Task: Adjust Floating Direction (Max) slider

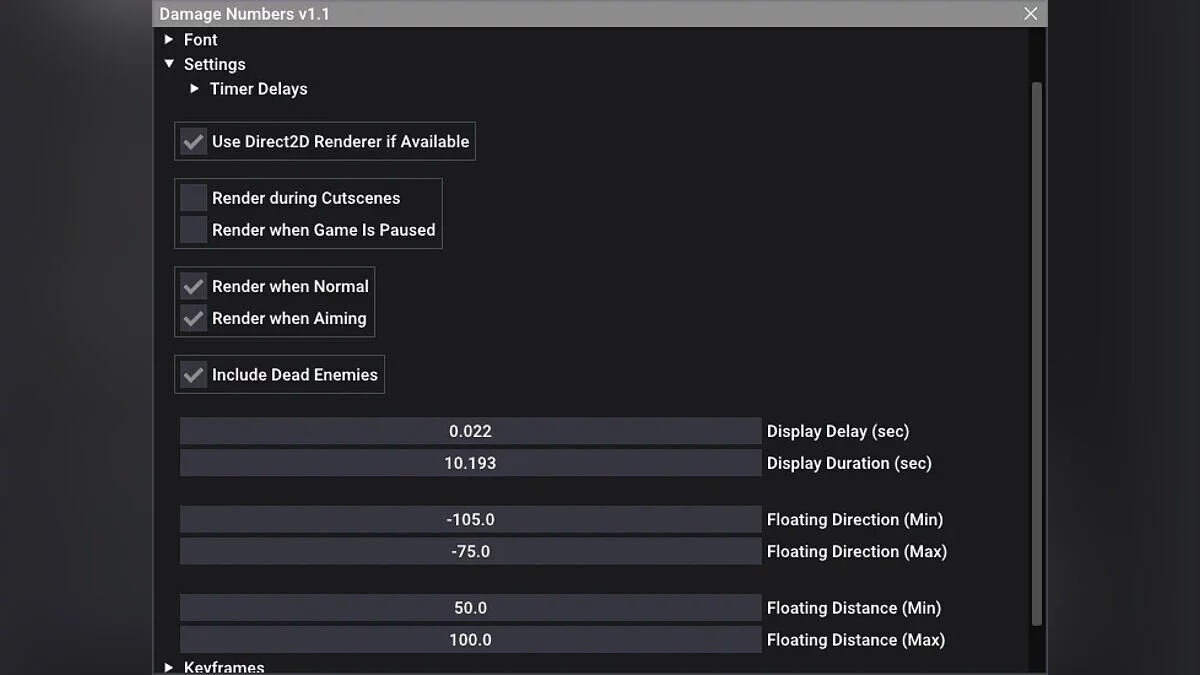Action: point(470,552)
